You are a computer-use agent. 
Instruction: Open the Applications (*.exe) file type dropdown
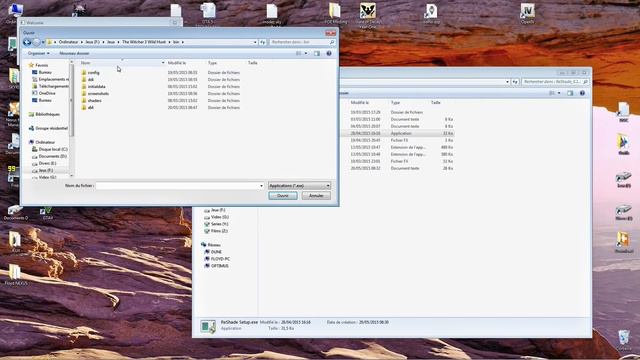(x=299, y=186)
